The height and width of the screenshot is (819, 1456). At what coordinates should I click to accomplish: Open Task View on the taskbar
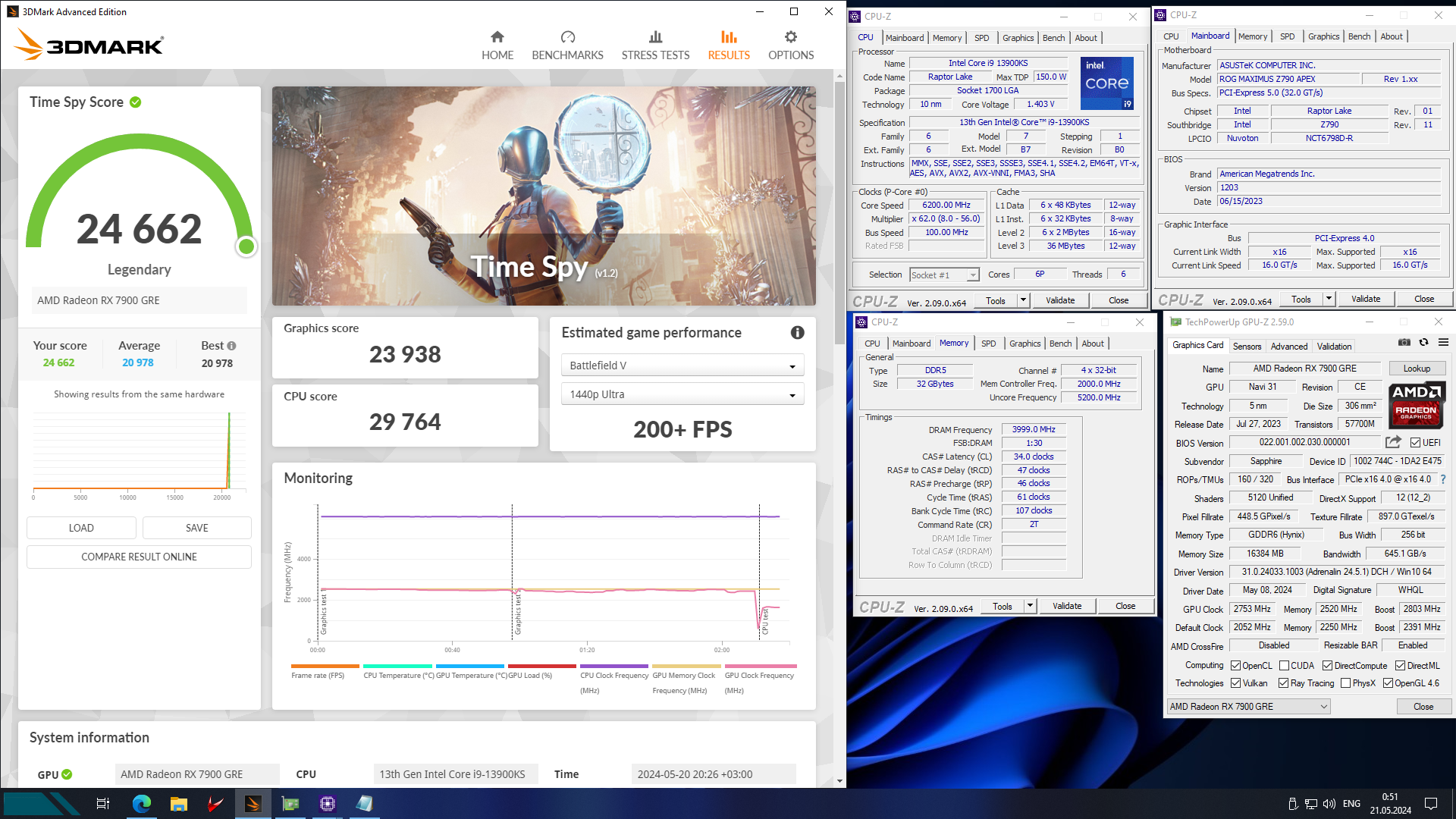coord(103,804)
